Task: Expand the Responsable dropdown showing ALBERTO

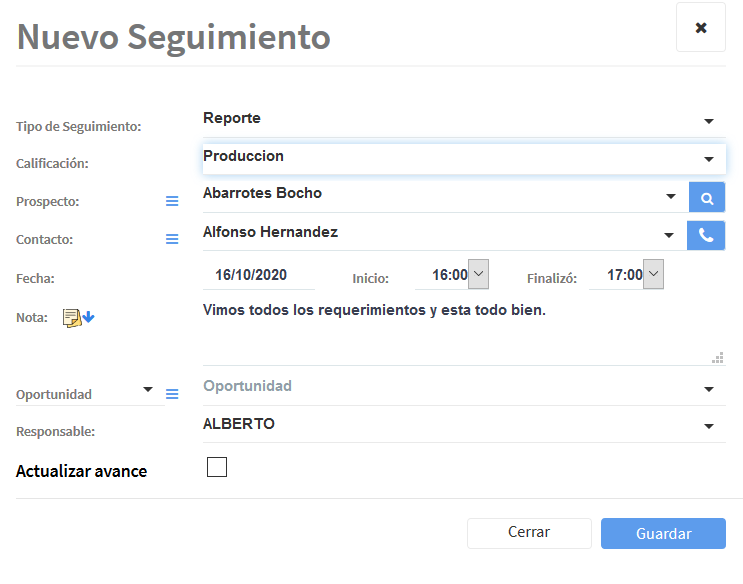Action: coord(708,426)
